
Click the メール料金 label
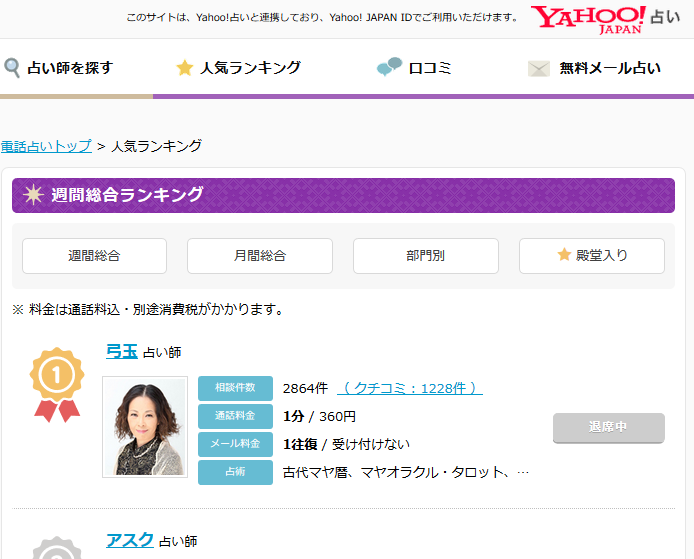coord(235,444)
